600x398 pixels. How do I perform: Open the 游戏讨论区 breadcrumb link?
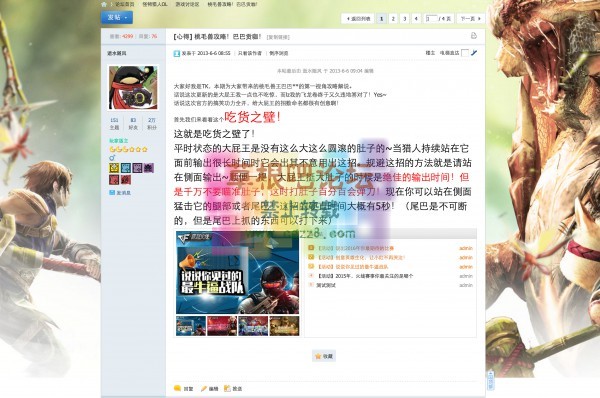coord(188,4)
